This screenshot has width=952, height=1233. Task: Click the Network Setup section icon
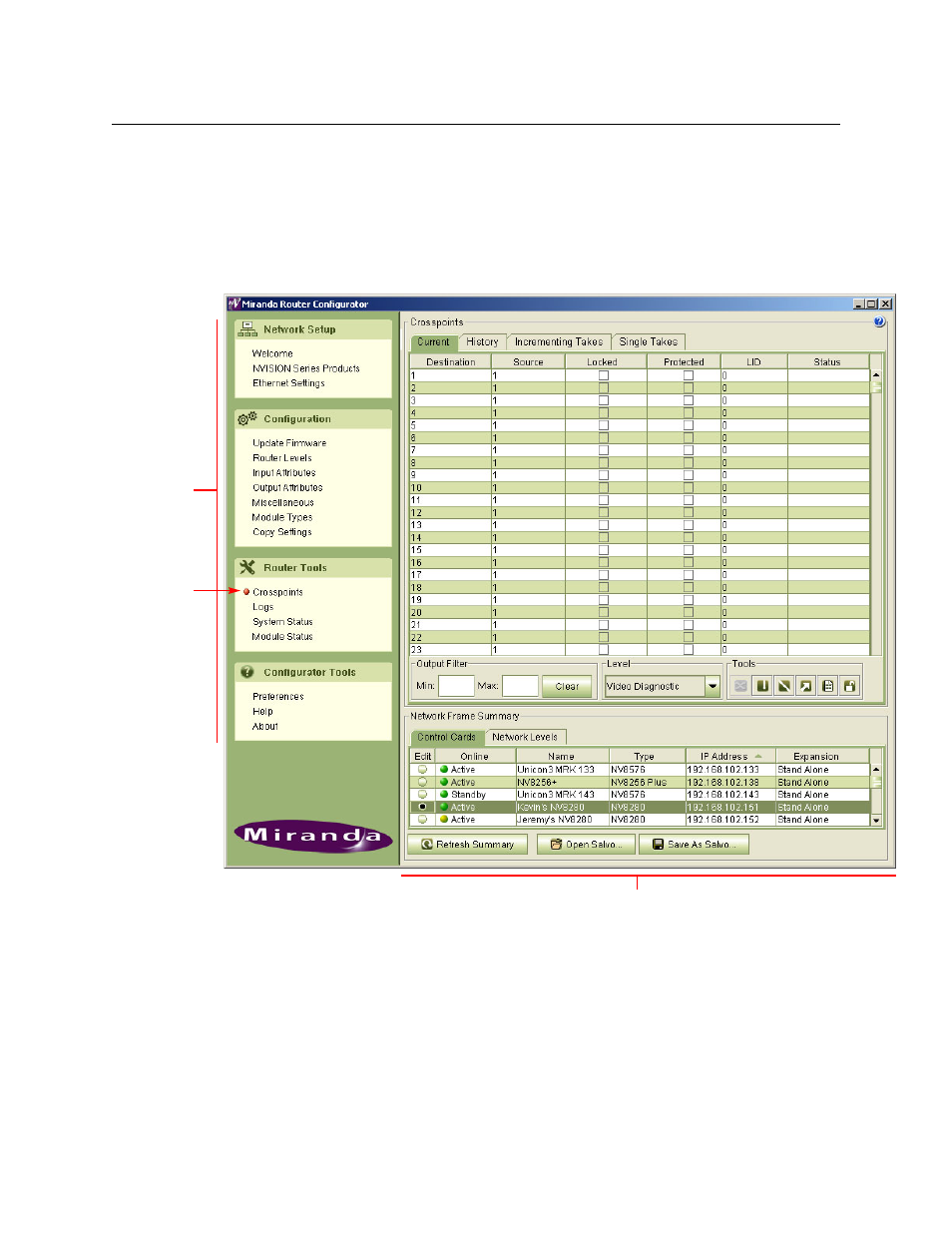(247, 328)
